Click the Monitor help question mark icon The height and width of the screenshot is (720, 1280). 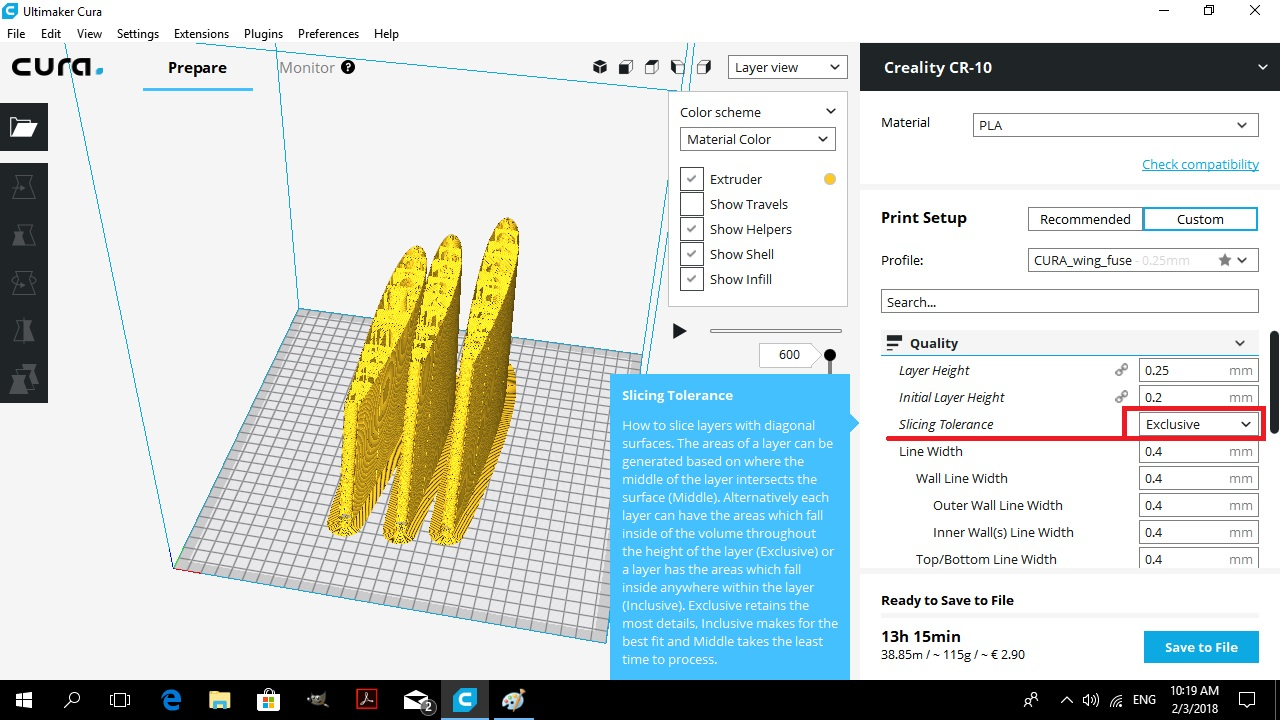point(348,67)
